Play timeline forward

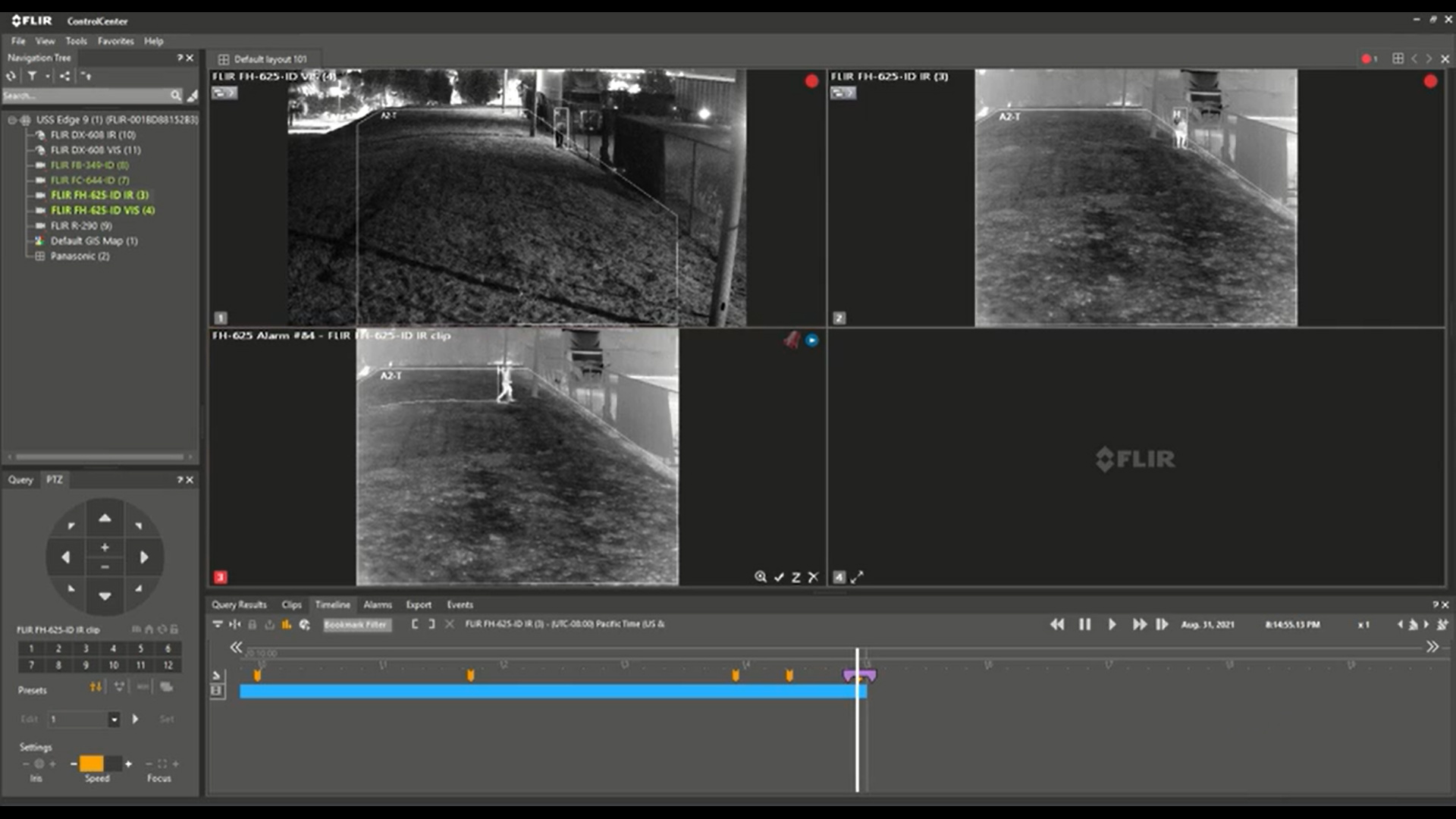tap(1112, 624)
